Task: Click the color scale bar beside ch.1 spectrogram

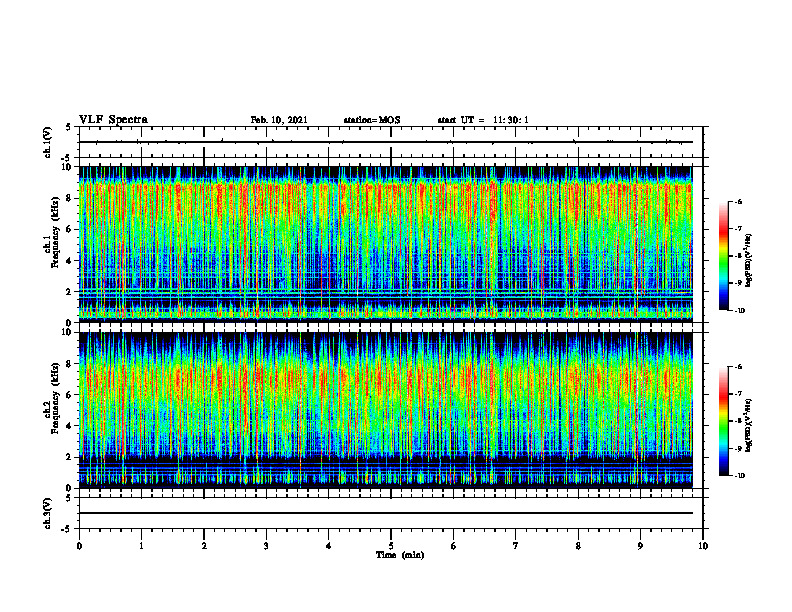Action: (x=723, y=256)
